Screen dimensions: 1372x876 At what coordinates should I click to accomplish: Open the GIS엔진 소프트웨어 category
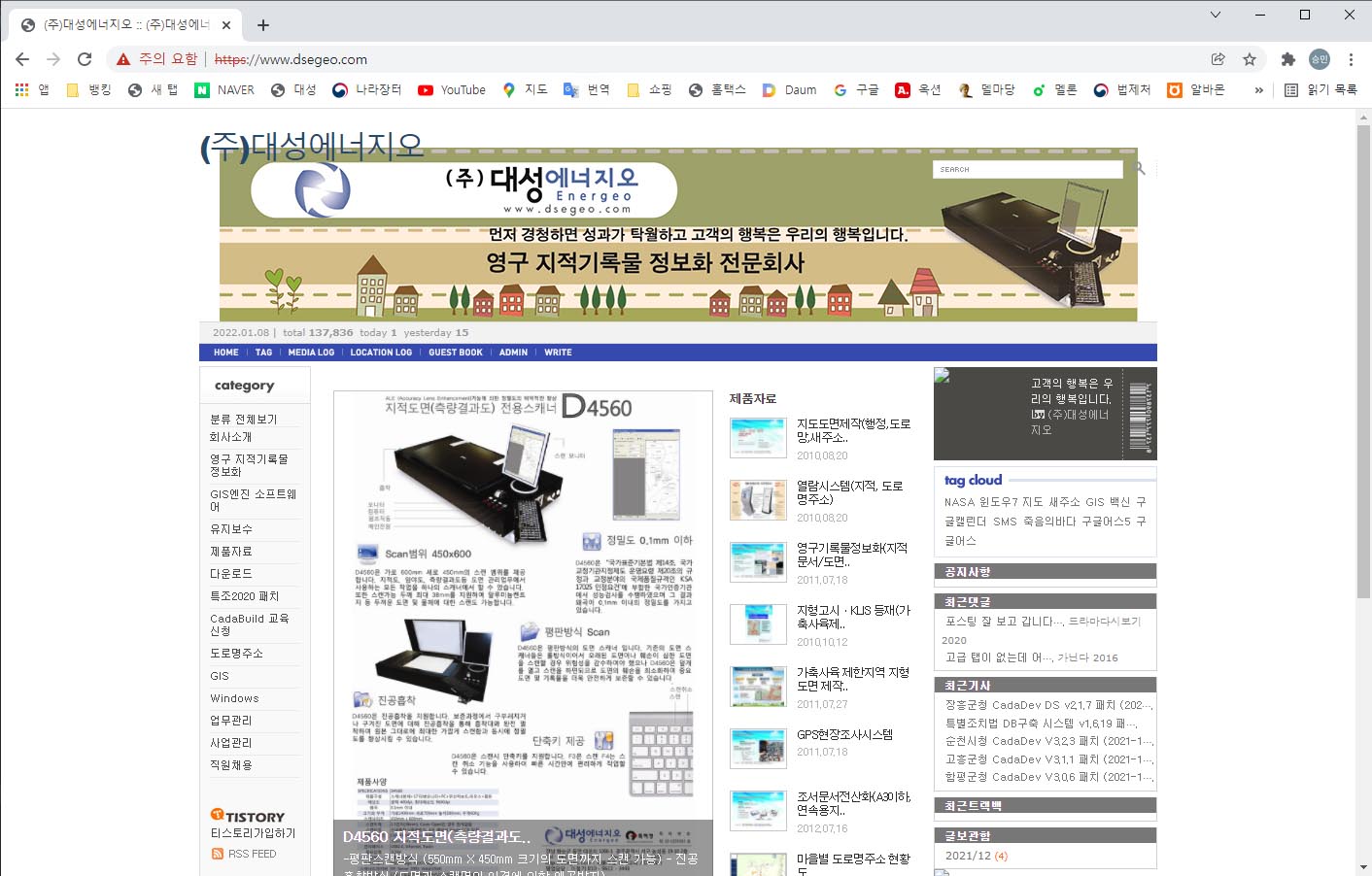254,500
